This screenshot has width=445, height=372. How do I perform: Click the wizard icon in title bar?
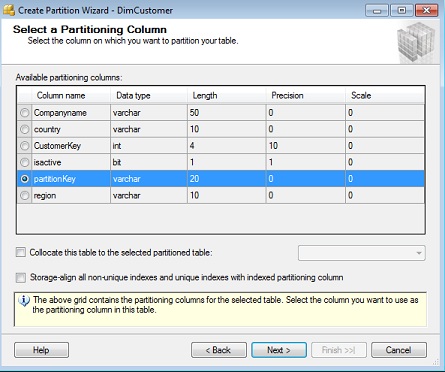[9, 10]
